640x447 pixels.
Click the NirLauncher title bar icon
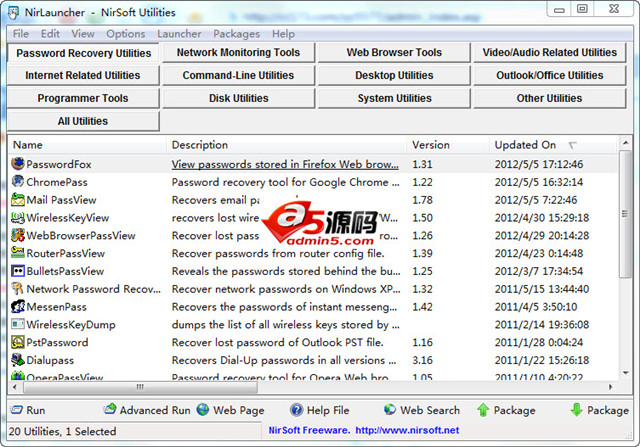pyautogui.click(x=13, y=13)
